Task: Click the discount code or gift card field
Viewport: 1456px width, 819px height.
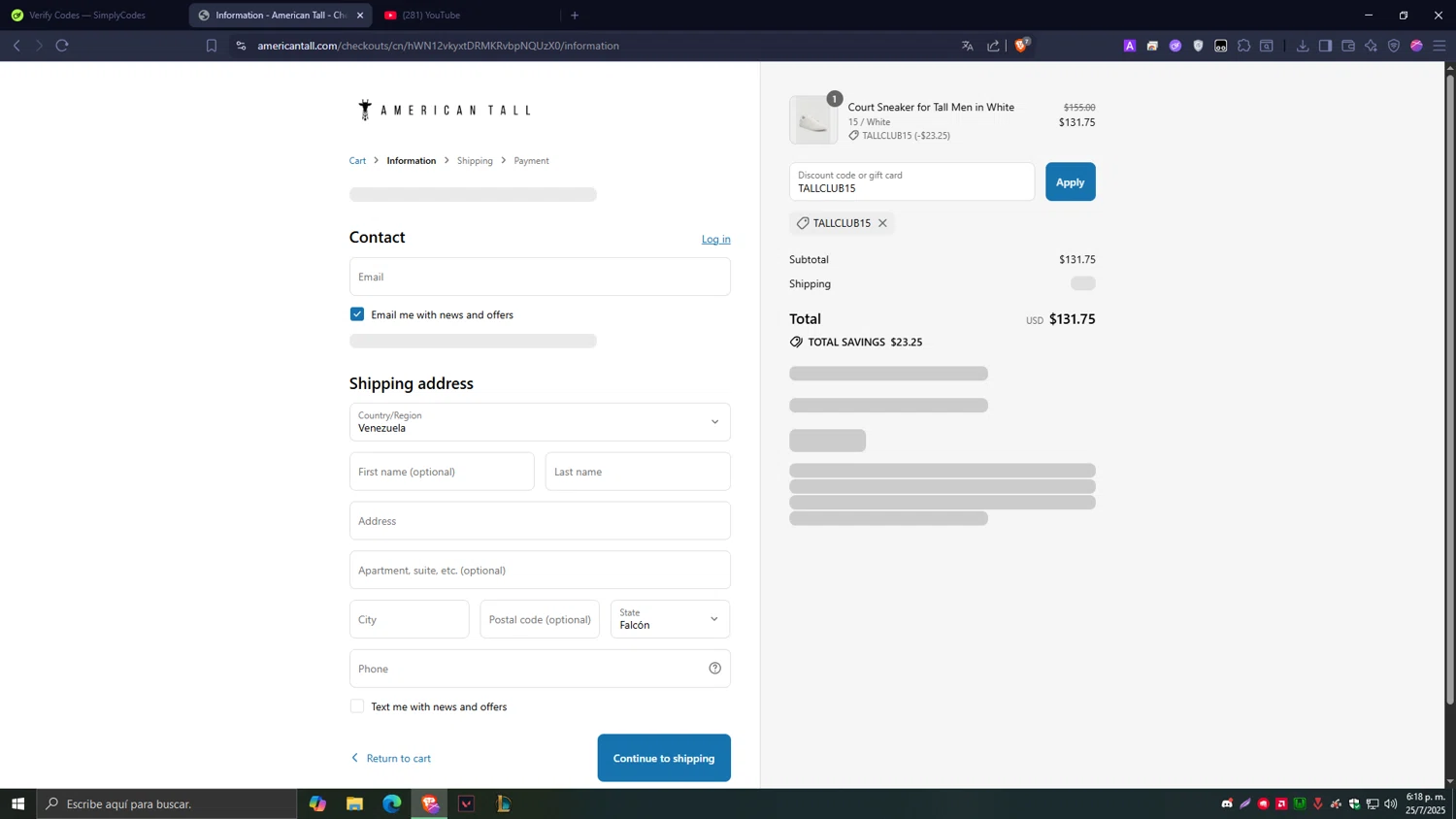Action: point(911,181)
